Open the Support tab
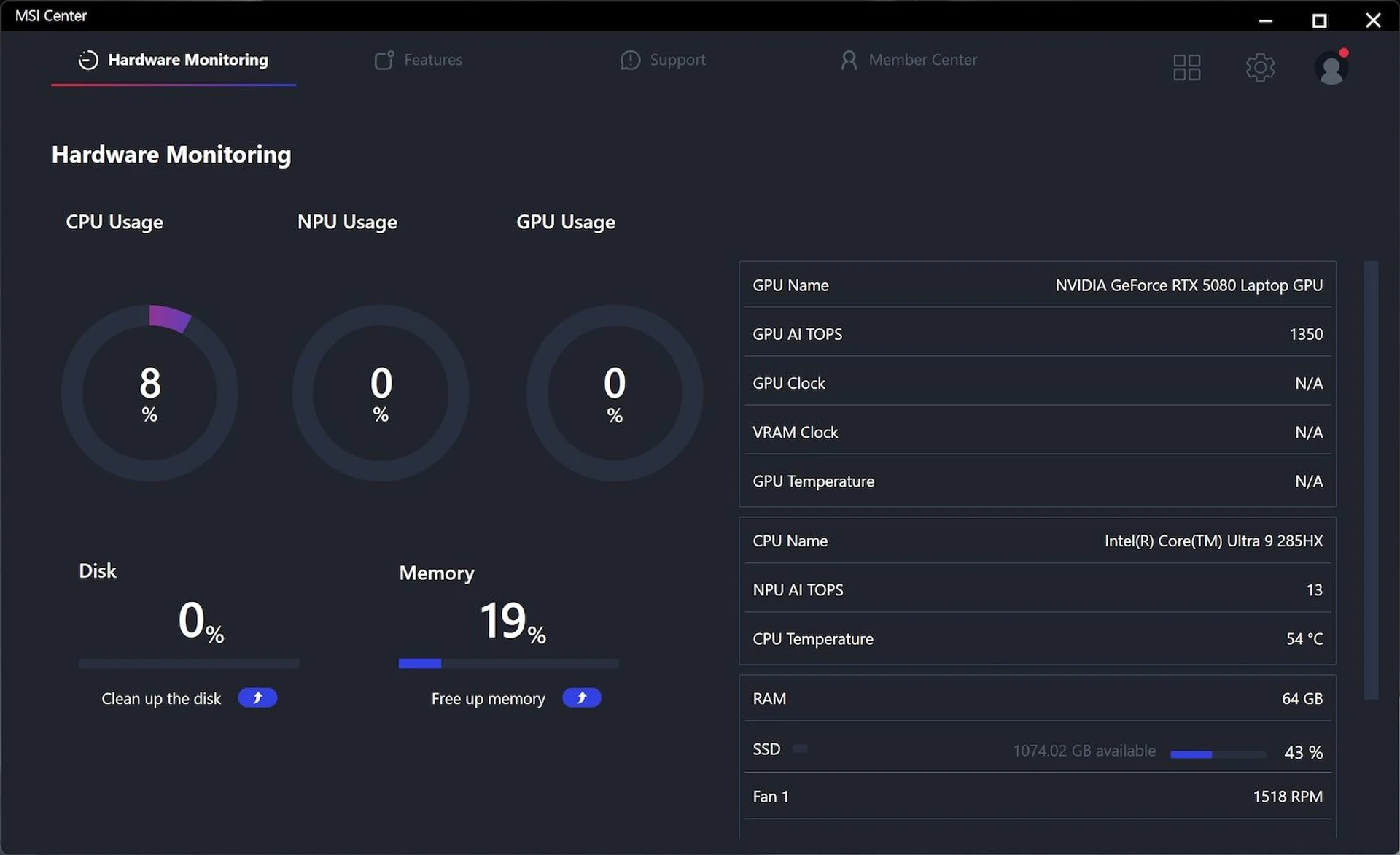This screenshot has height=855, width=1400. tap(662, 61)
